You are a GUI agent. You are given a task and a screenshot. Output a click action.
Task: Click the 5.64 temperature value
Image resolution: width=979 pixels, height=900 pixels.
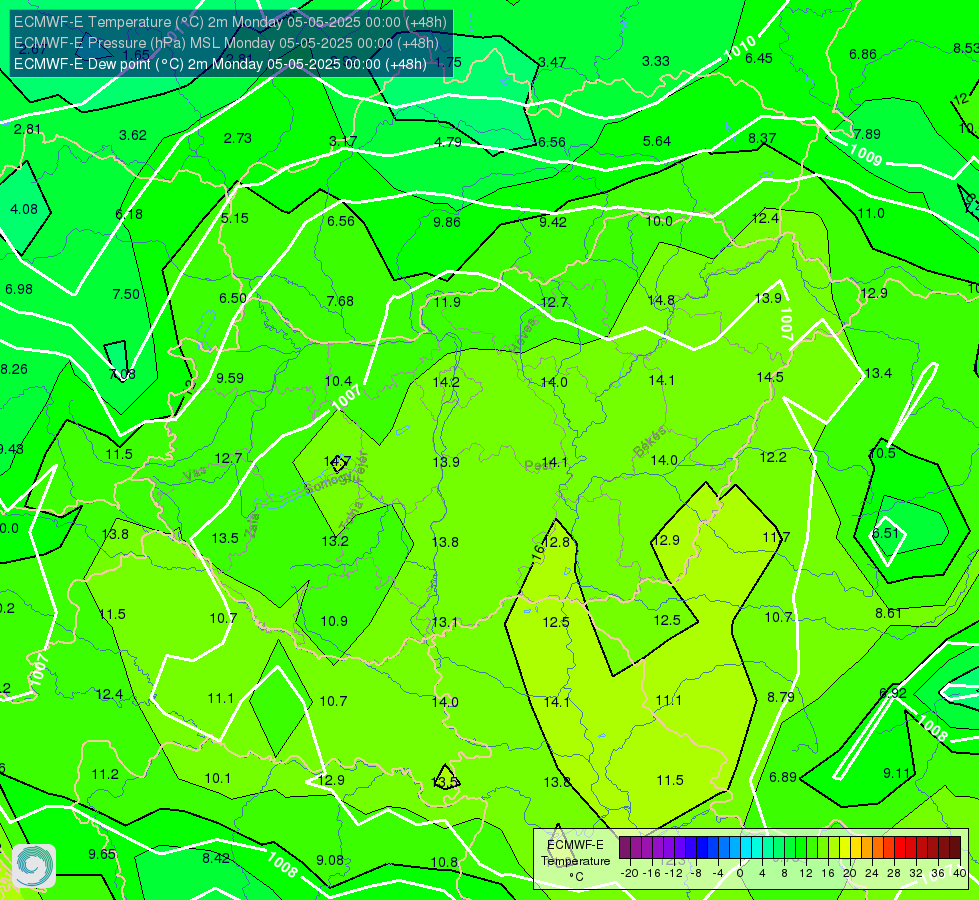(x=657, y=141)
